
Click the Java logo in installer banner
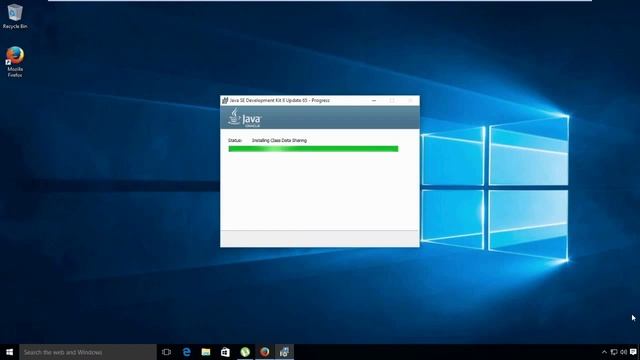[x=244, y=118]
